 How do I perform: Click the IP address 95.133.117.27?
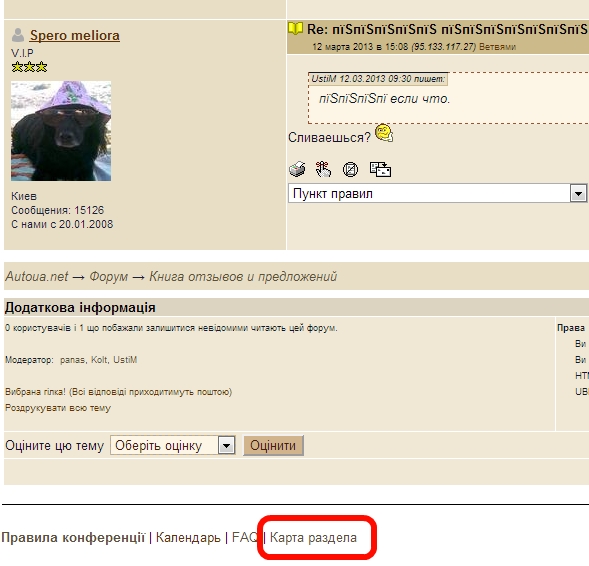click(444, 47)
